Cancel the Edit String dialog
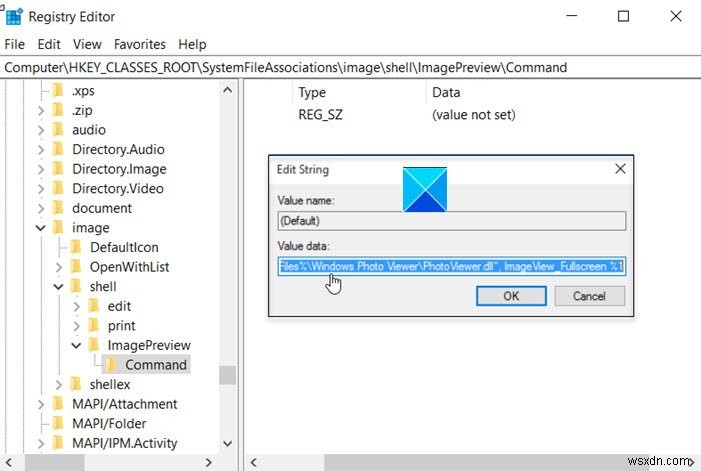Image resolution: width=701 pixels, height=471 pixels. coord(589,296)
